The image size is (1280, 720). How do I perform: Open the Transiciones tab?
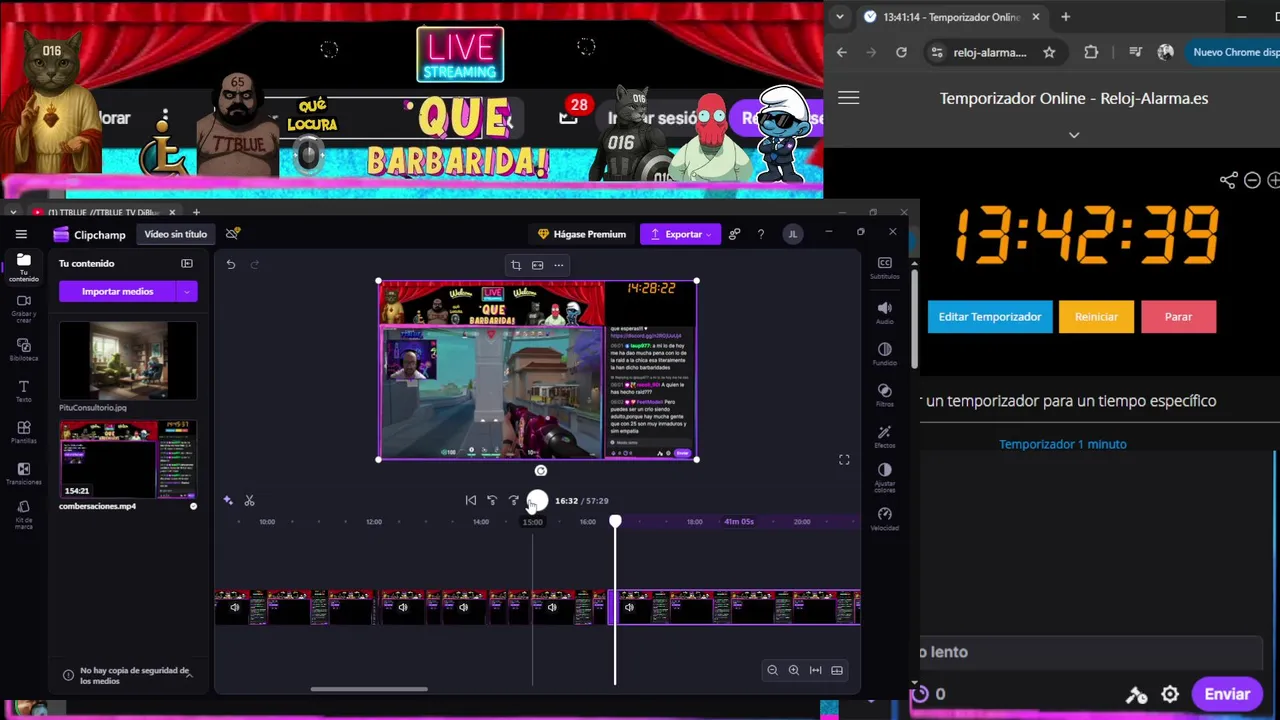[24, 474]
